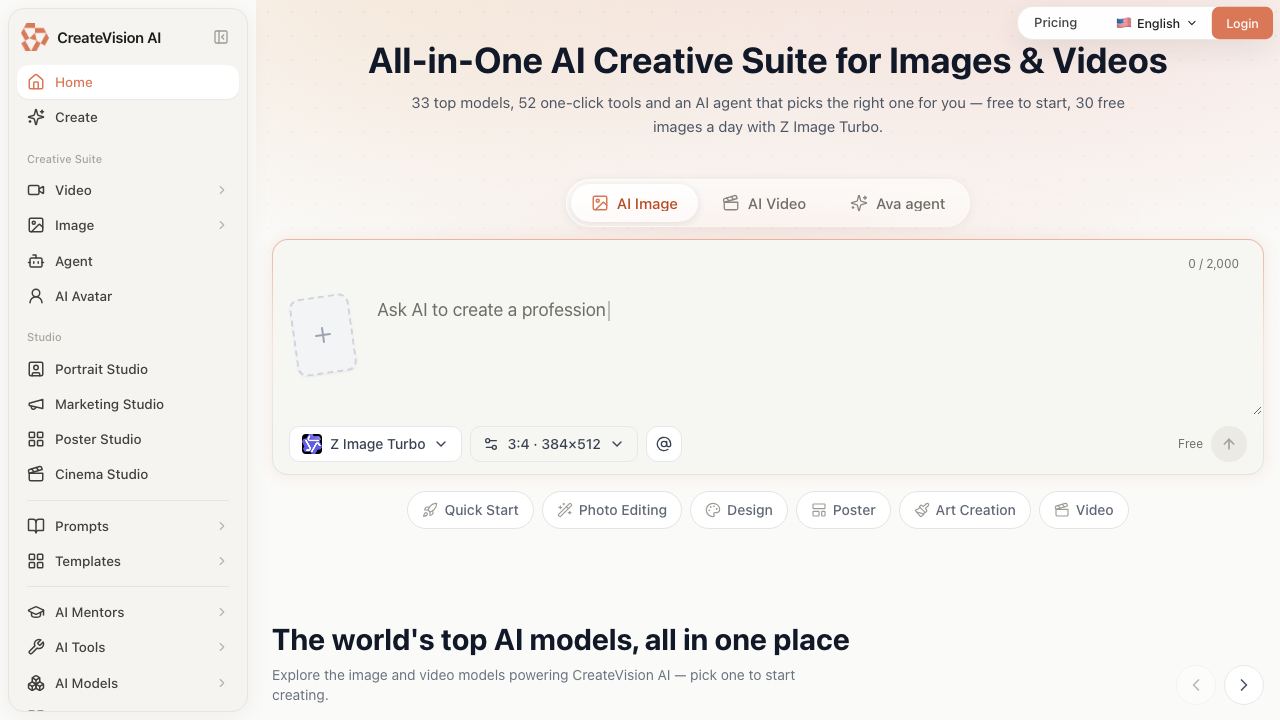The width and height of the screenshot is (1280, 720).
Task: Click the Cinema Studio clapperboard icon
Action: tap(36, 474)
